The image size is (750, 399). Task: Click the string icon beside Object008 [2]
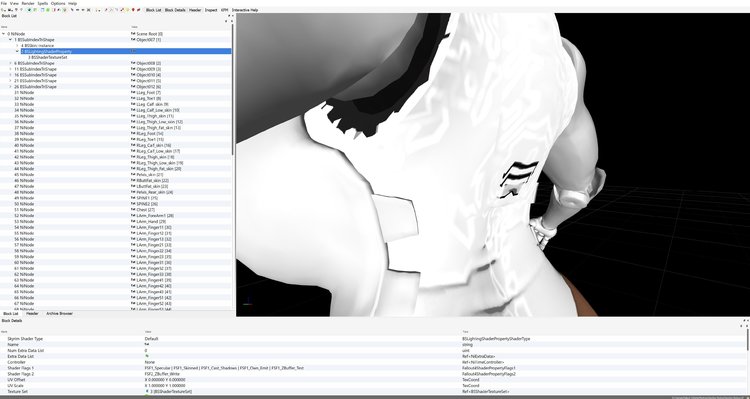(133, 63)
